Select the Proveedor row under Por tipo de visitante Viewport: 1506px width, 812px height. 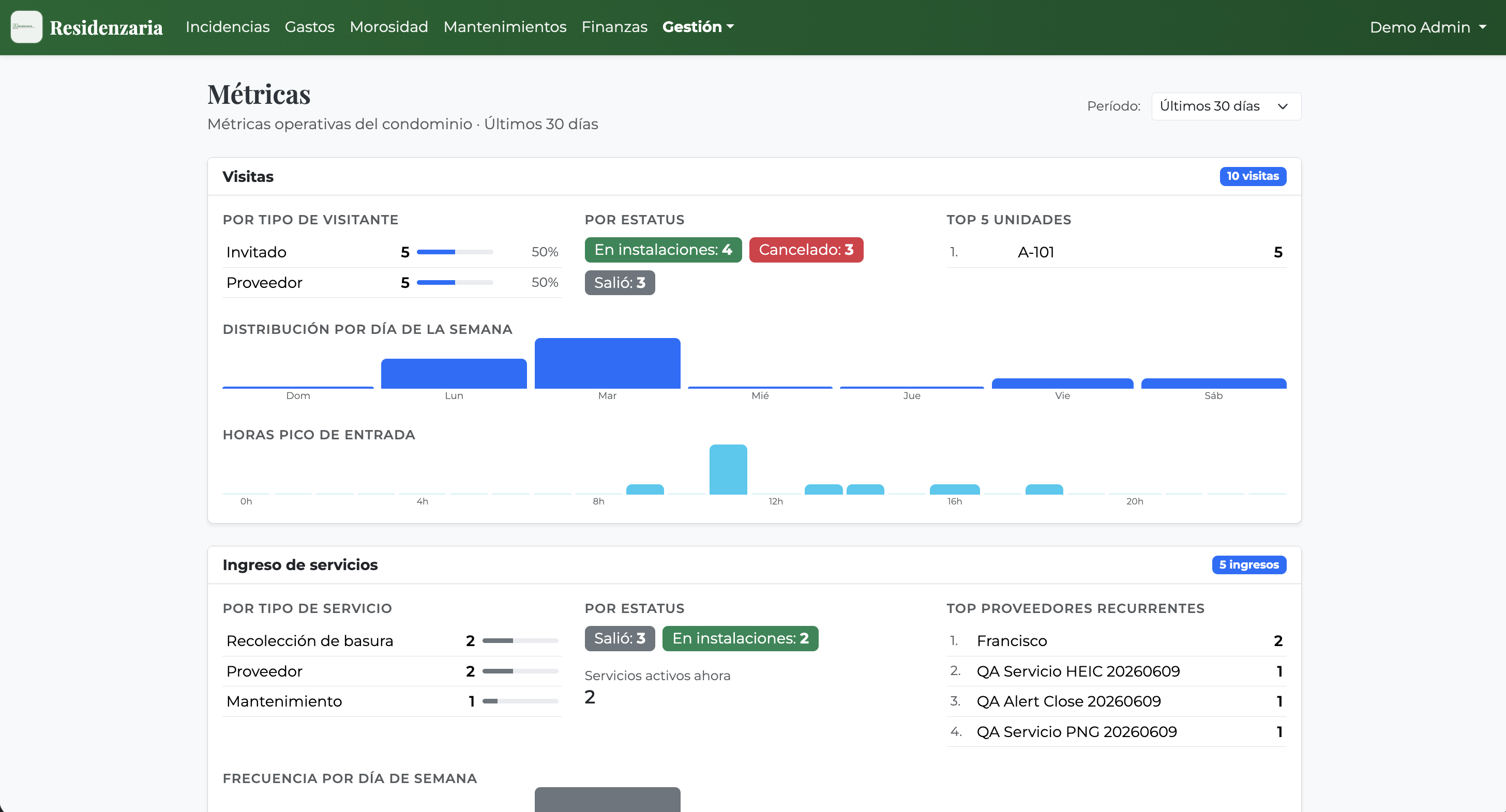[x=393, y=283]
